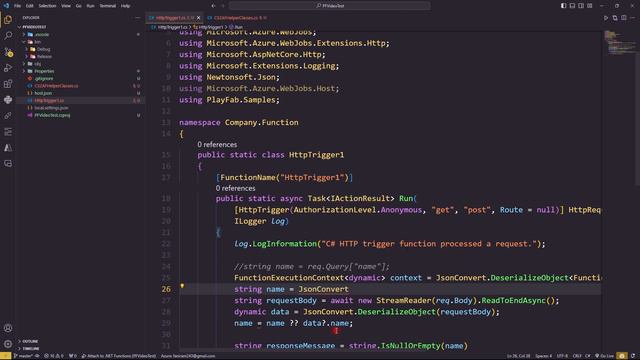Open the editor More Actions ellipsis
The width and height of the screenshot is (640, 360).
(x=632, y=18)
